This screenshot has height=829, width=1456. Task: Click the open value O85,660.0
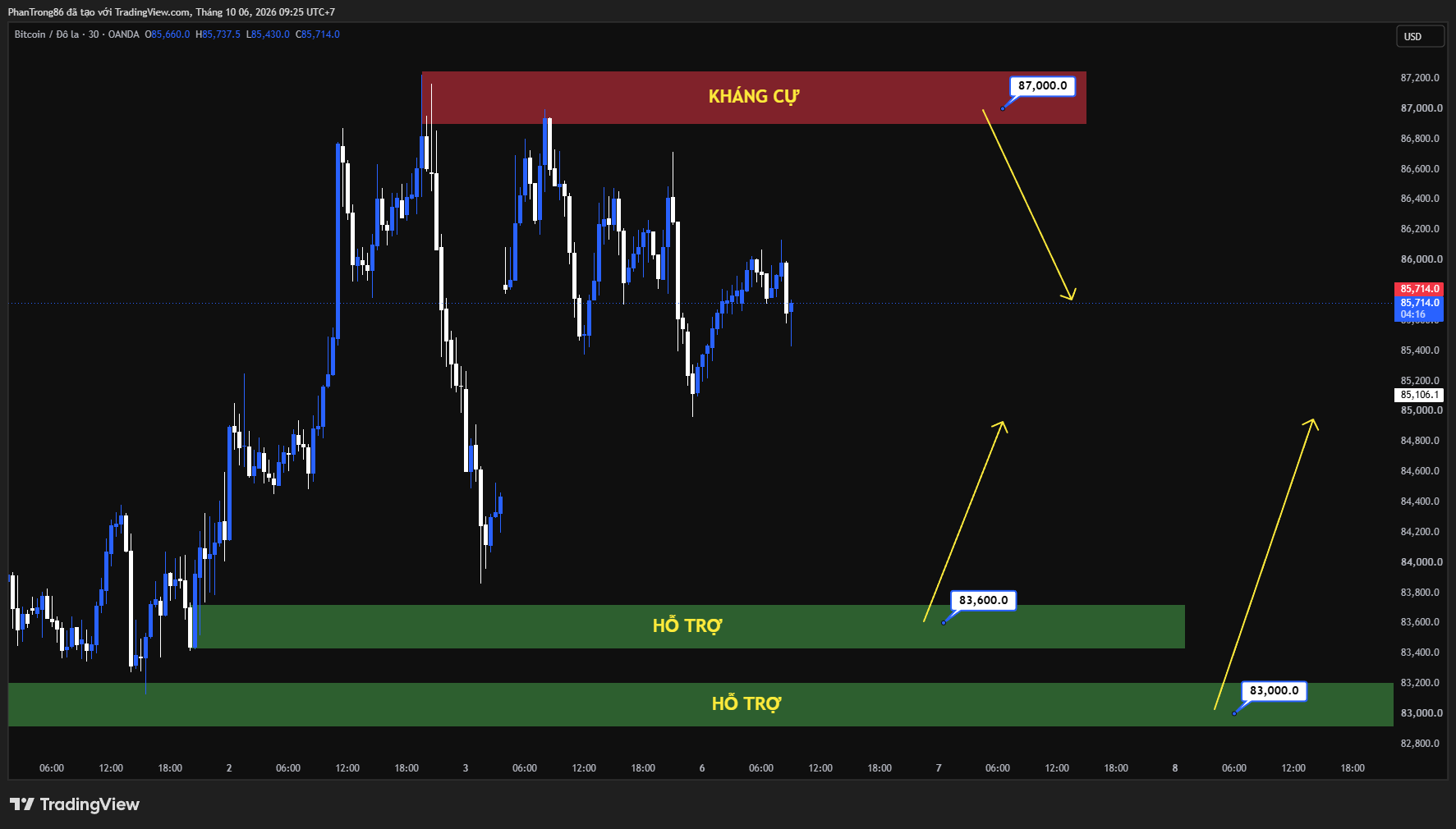point(168,34)
